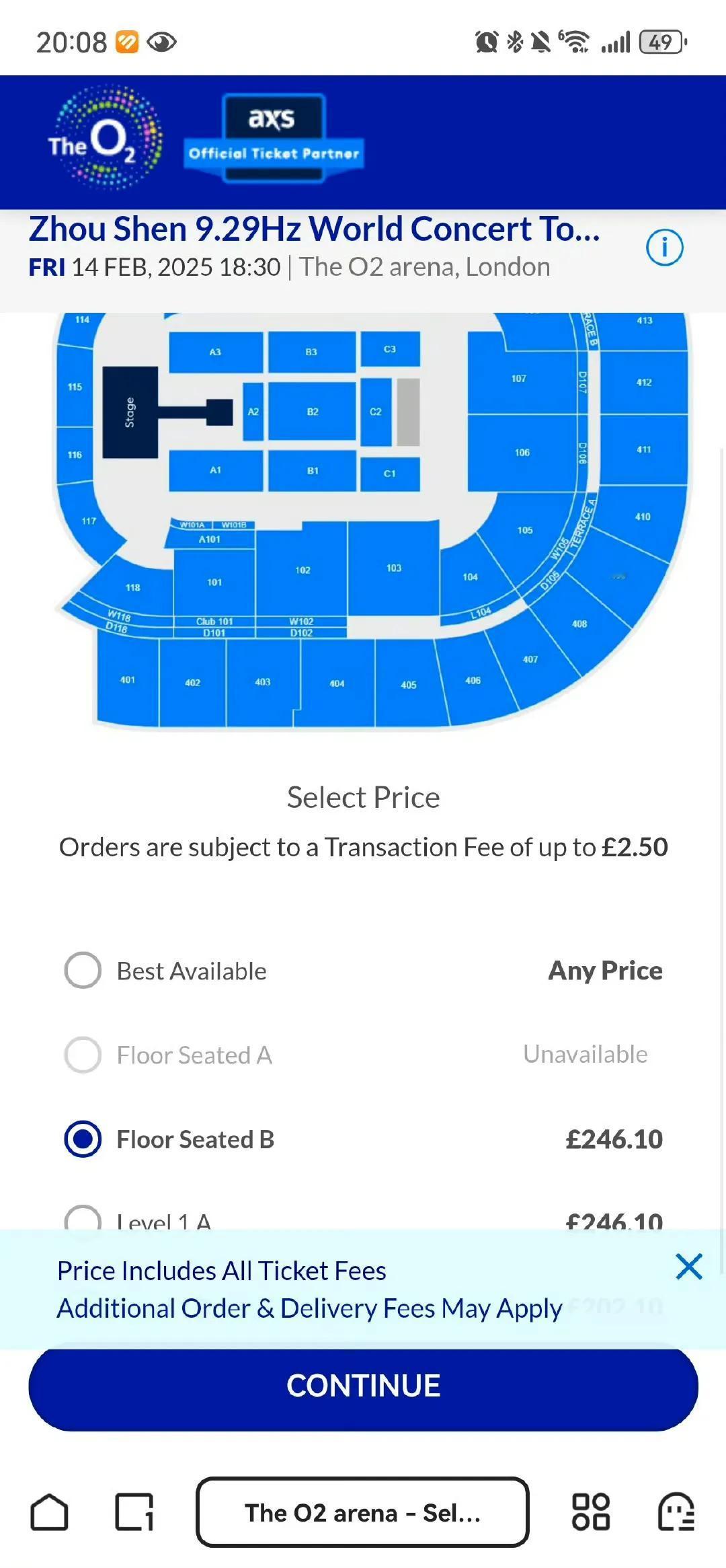Open browser four-squares menu icon
The width and height of the screenshot is (726, 1568).
point(590,1512)
